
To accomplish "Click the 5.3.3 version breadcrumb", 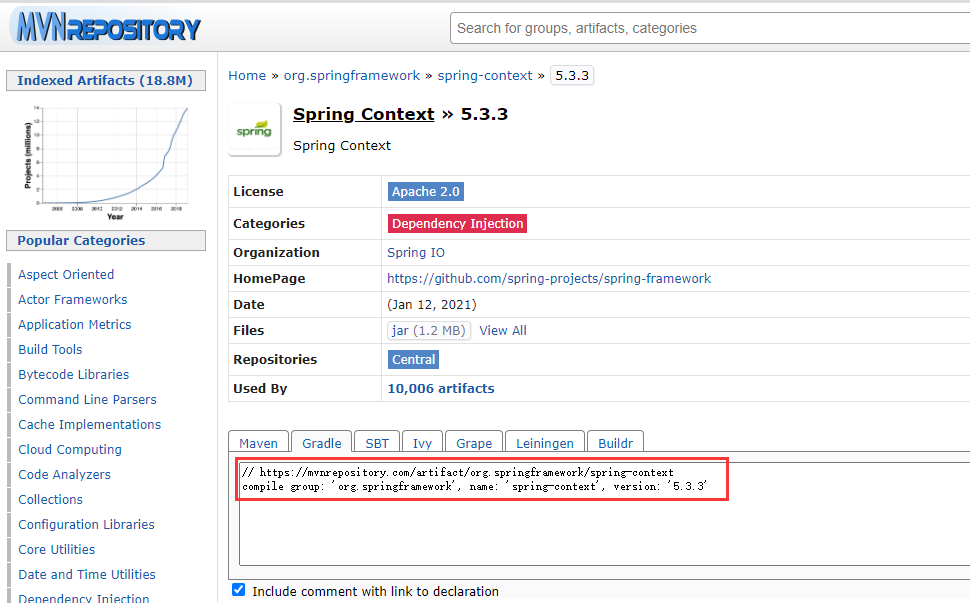I will [x=572, y=75].
